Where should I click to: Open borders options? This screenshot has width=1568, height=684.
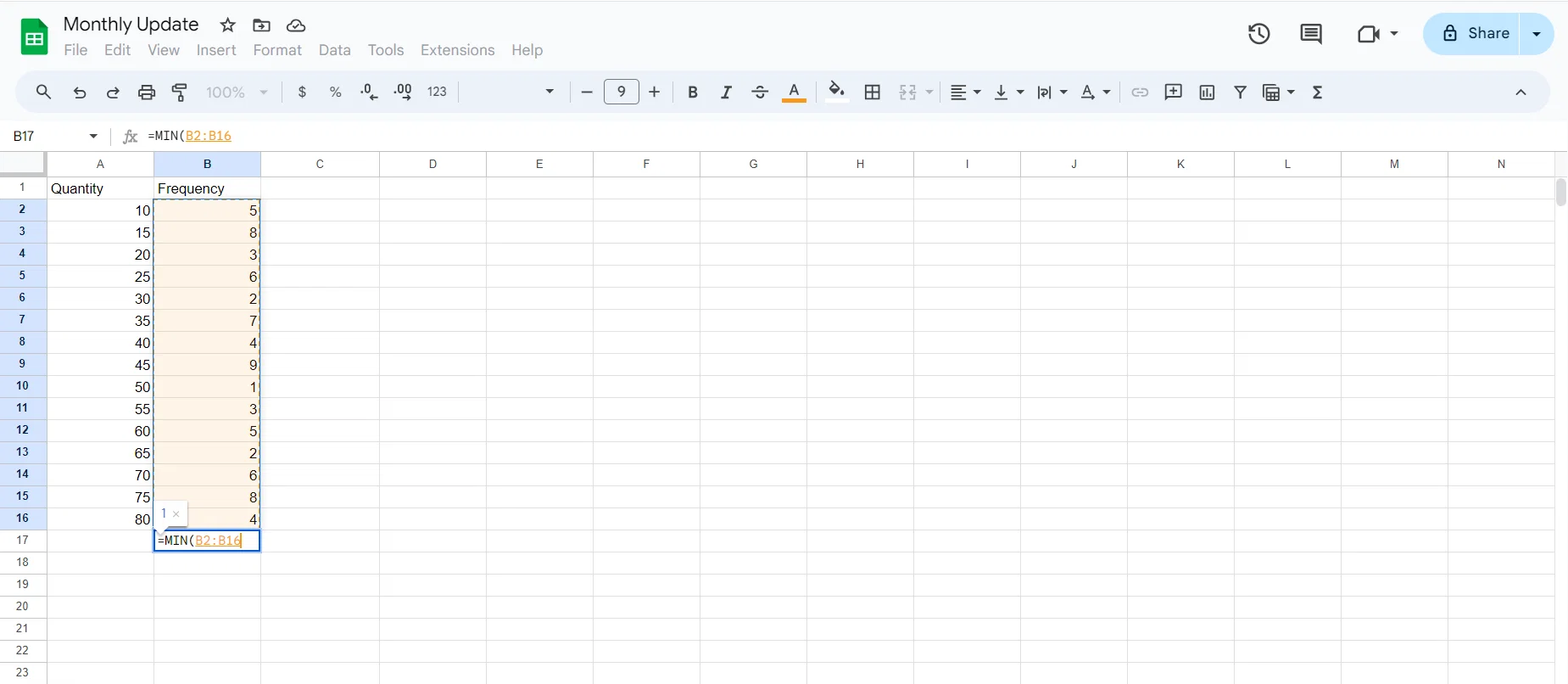point(873,93)
